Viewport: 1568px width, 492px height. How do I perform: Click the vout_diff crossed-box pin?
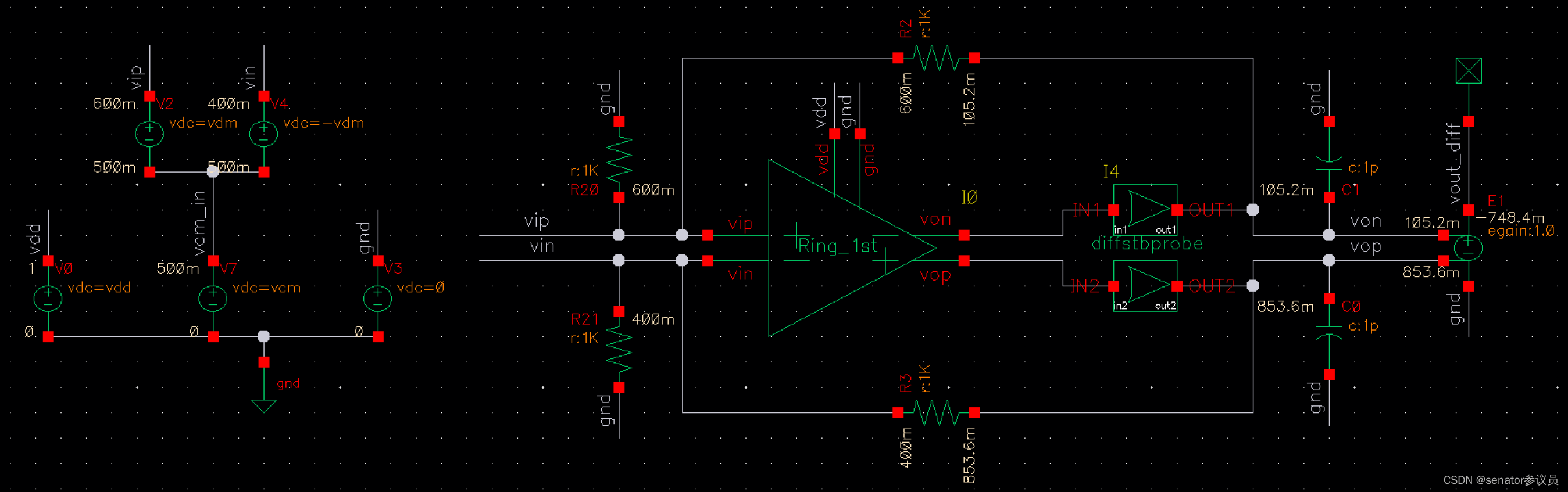point(1469,71)
